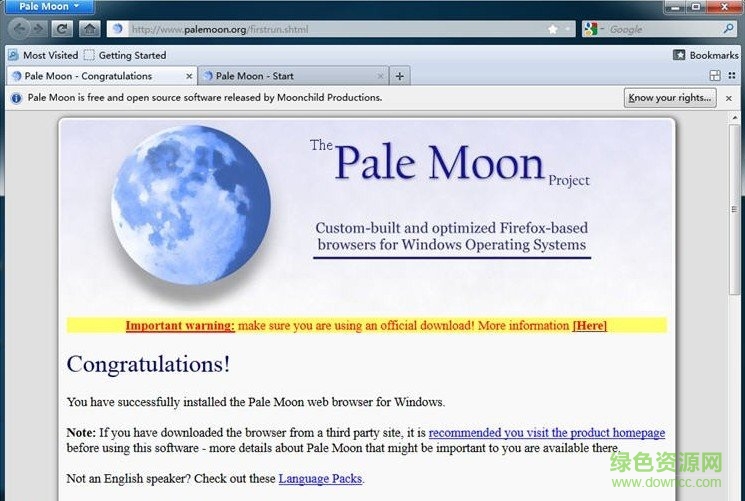Open a new tab with plus button

400,76
